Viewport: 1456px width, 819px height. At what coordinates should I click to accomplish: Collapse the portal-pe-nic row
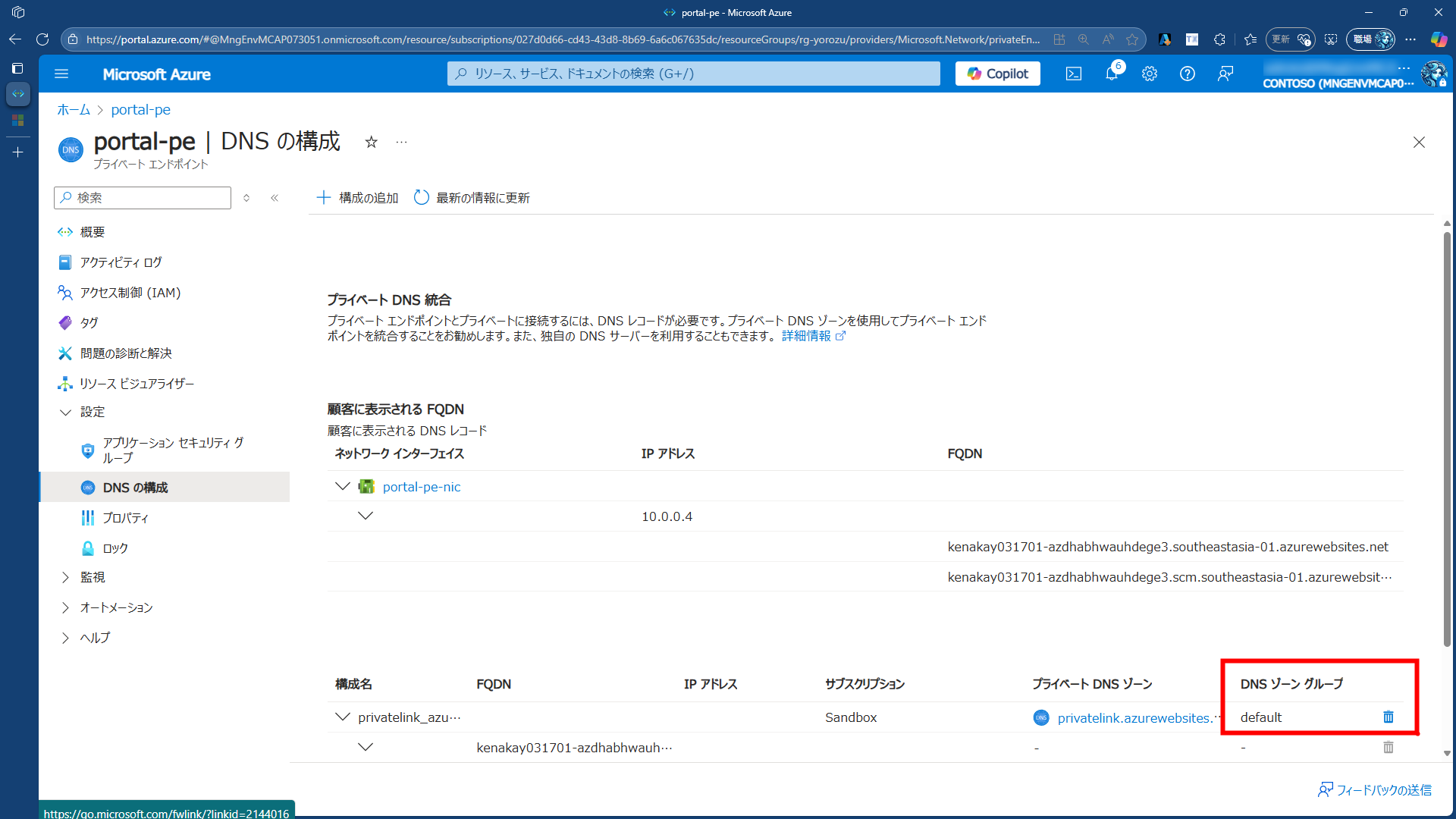(x=343, y=486)
